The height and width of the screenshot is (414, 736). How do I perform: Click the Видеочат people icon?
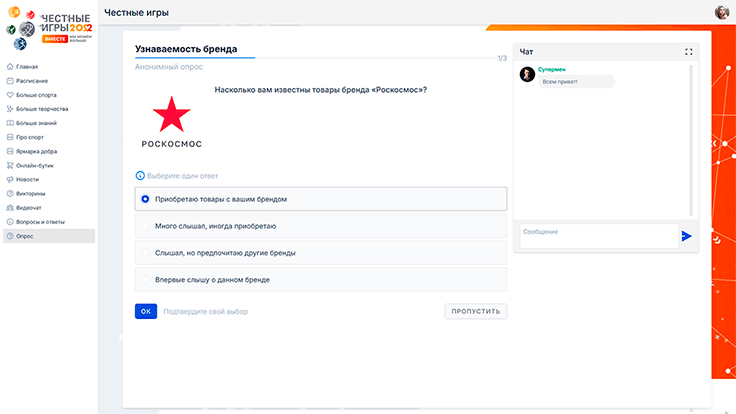10,207
